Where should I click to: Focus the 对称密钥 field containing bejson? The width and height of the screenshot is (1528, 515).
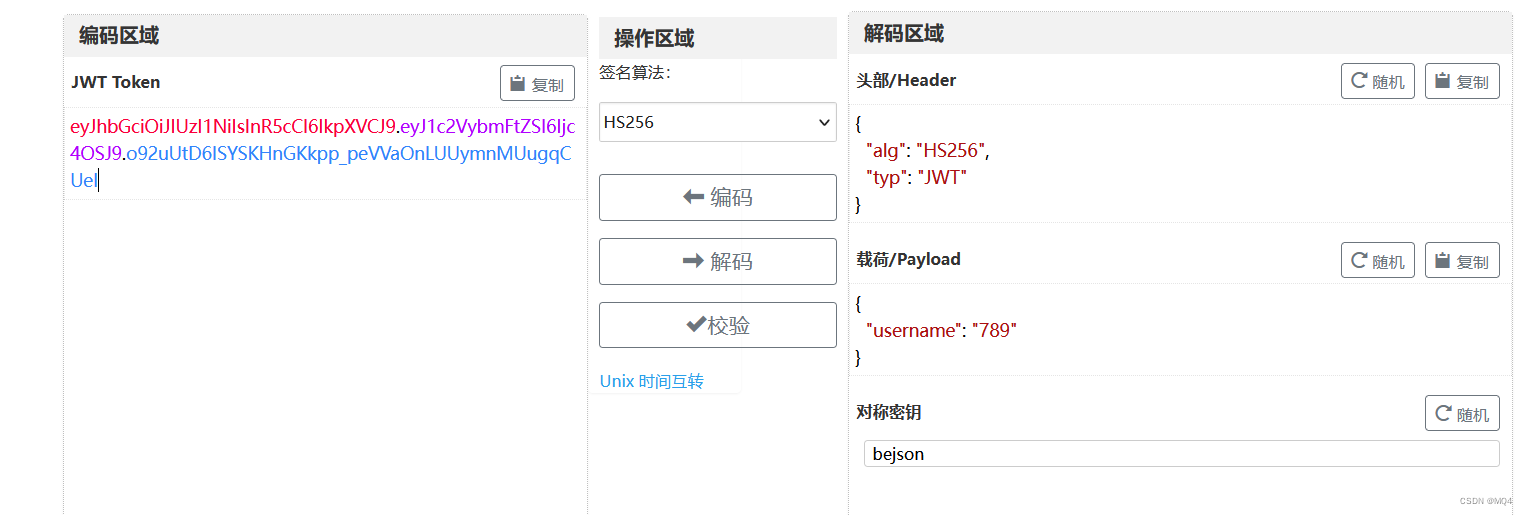(1180, 454)
